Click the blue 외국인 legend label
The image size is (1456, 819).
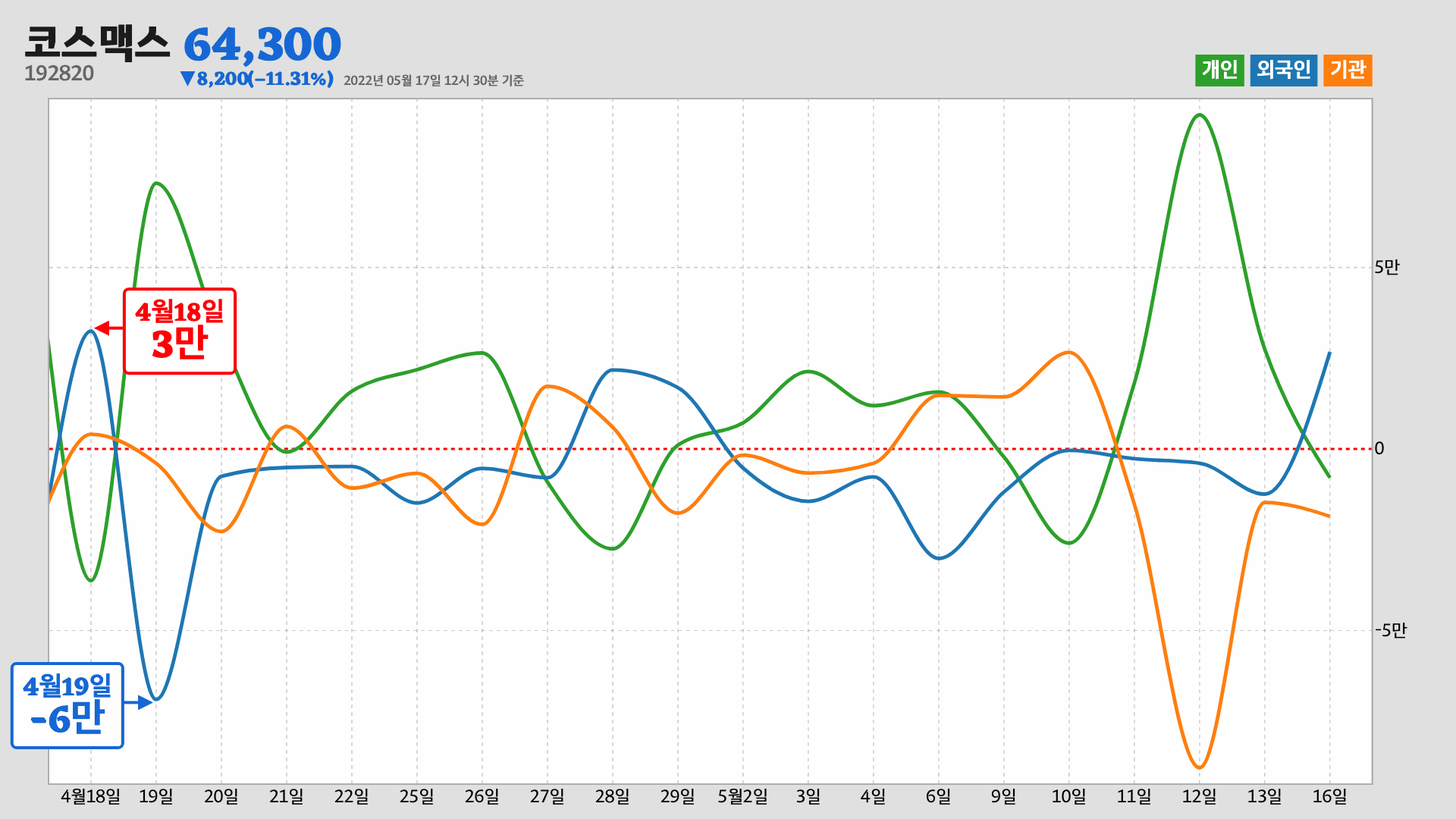pyautogui.click(x=1283, y=71)
